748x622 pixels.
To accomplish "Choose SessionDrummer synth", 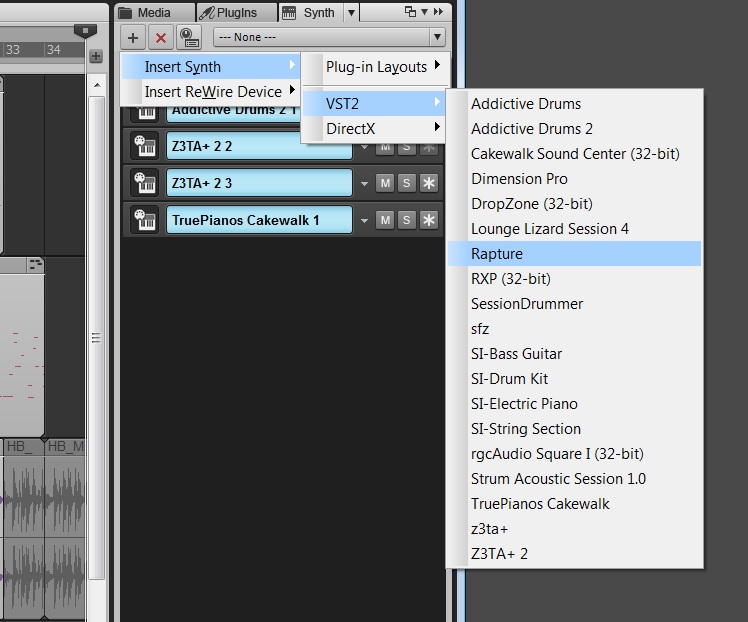I will (574, 304).
